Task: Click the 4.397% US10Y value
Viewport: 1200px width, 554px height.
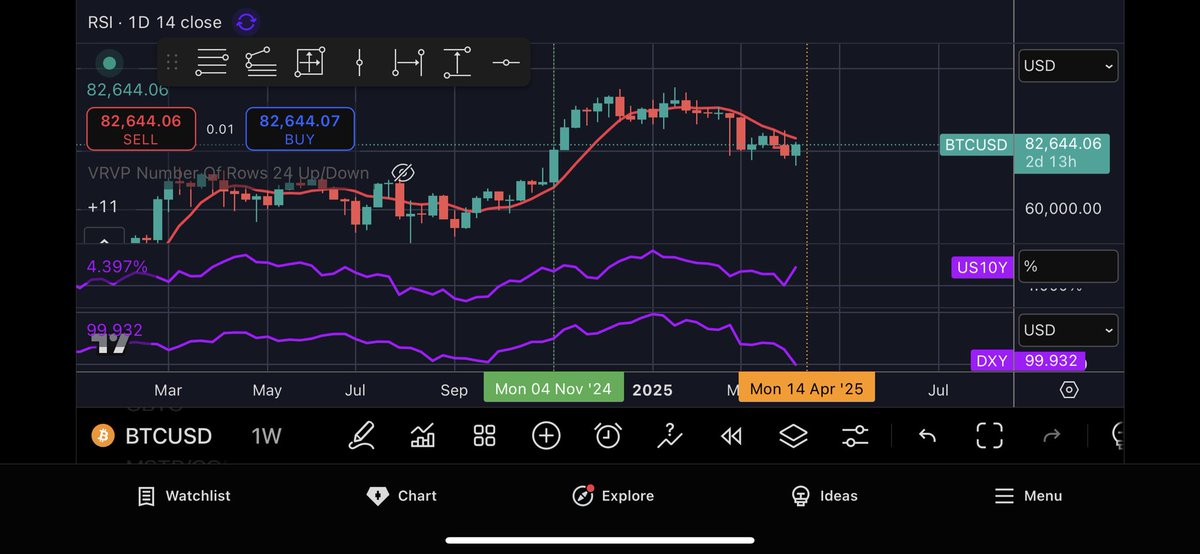Action: [x=117, y=267]
